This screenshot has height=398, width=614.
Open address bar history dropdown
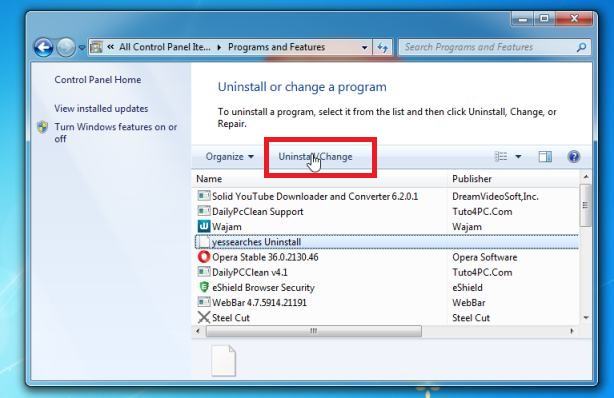pos(365,47)
